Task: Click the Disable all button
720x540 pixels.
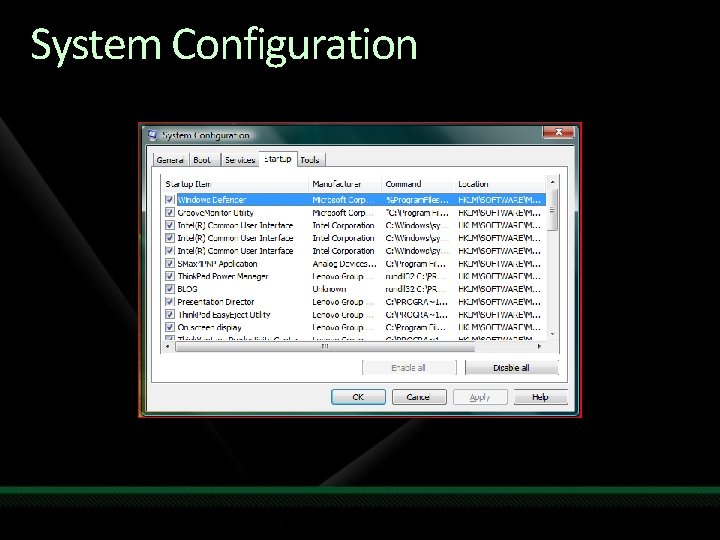Action: pos(512,368)
